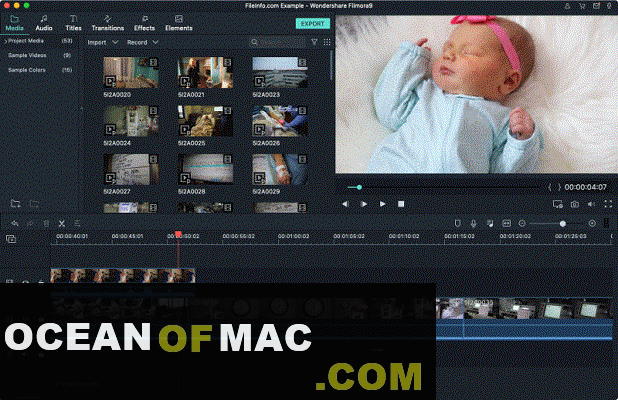
Task: Click the delete trash icon in timeline toolbar
Action: 46,223
